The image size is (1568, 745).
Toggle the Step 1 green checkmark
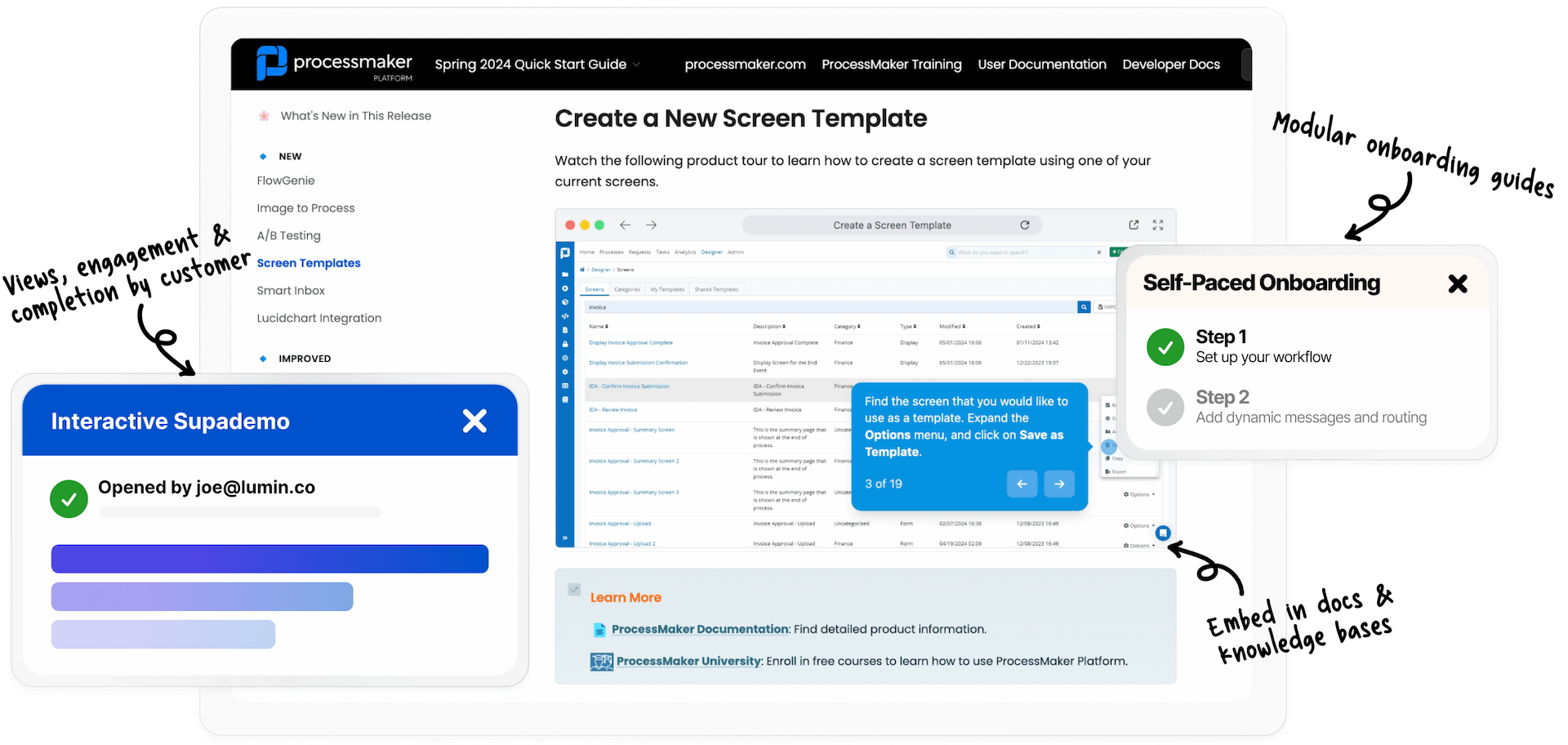pyautogui.click(x=1165, y=347)
